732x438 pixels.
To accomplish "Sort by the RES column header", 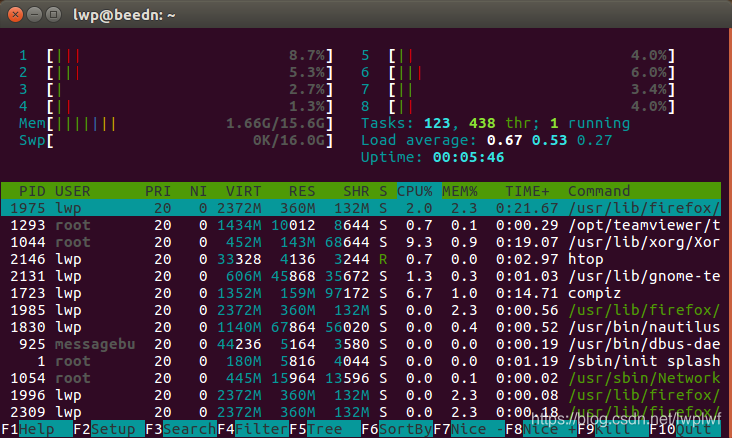I will pos(302,191).
